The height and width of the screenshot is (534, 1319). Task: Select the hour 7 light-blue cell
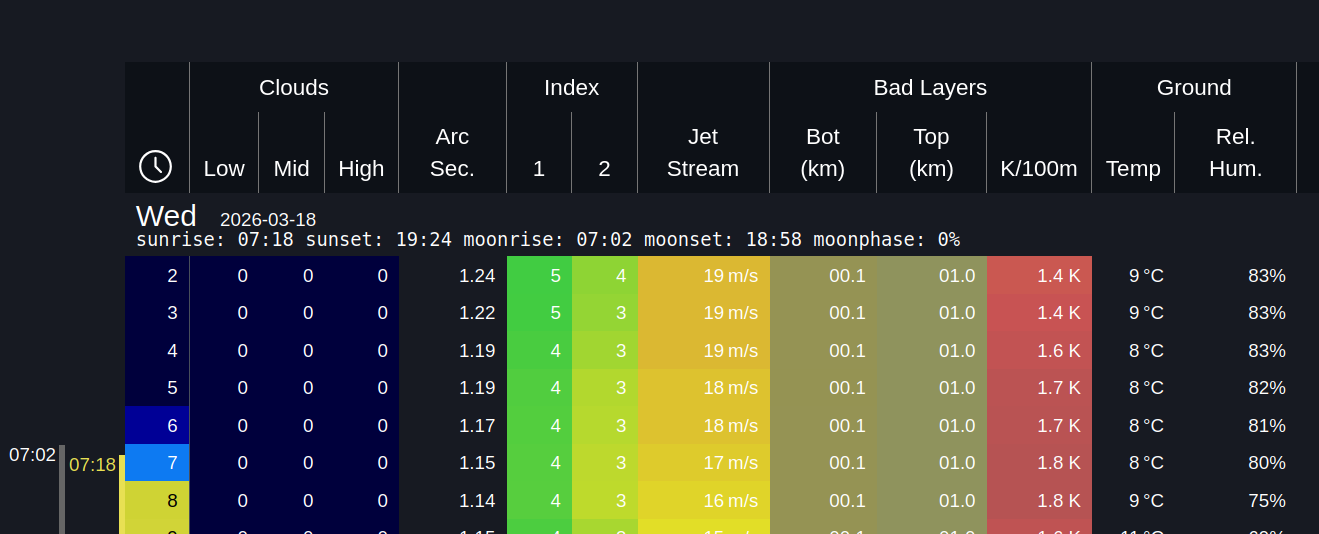tap(157, 463)
